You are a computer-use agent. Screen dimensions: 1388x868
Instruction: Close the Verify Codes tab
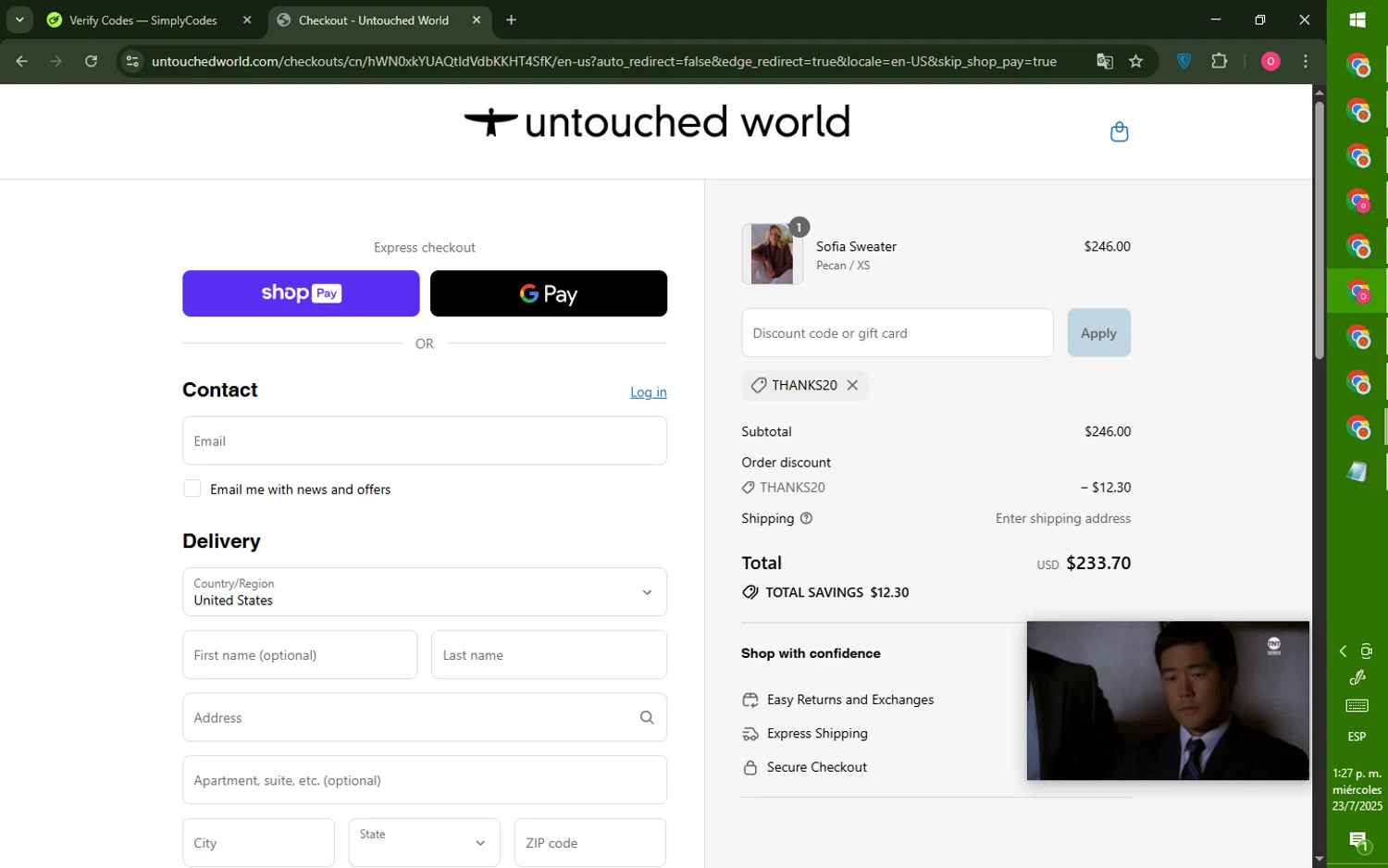tap(247, 19)
